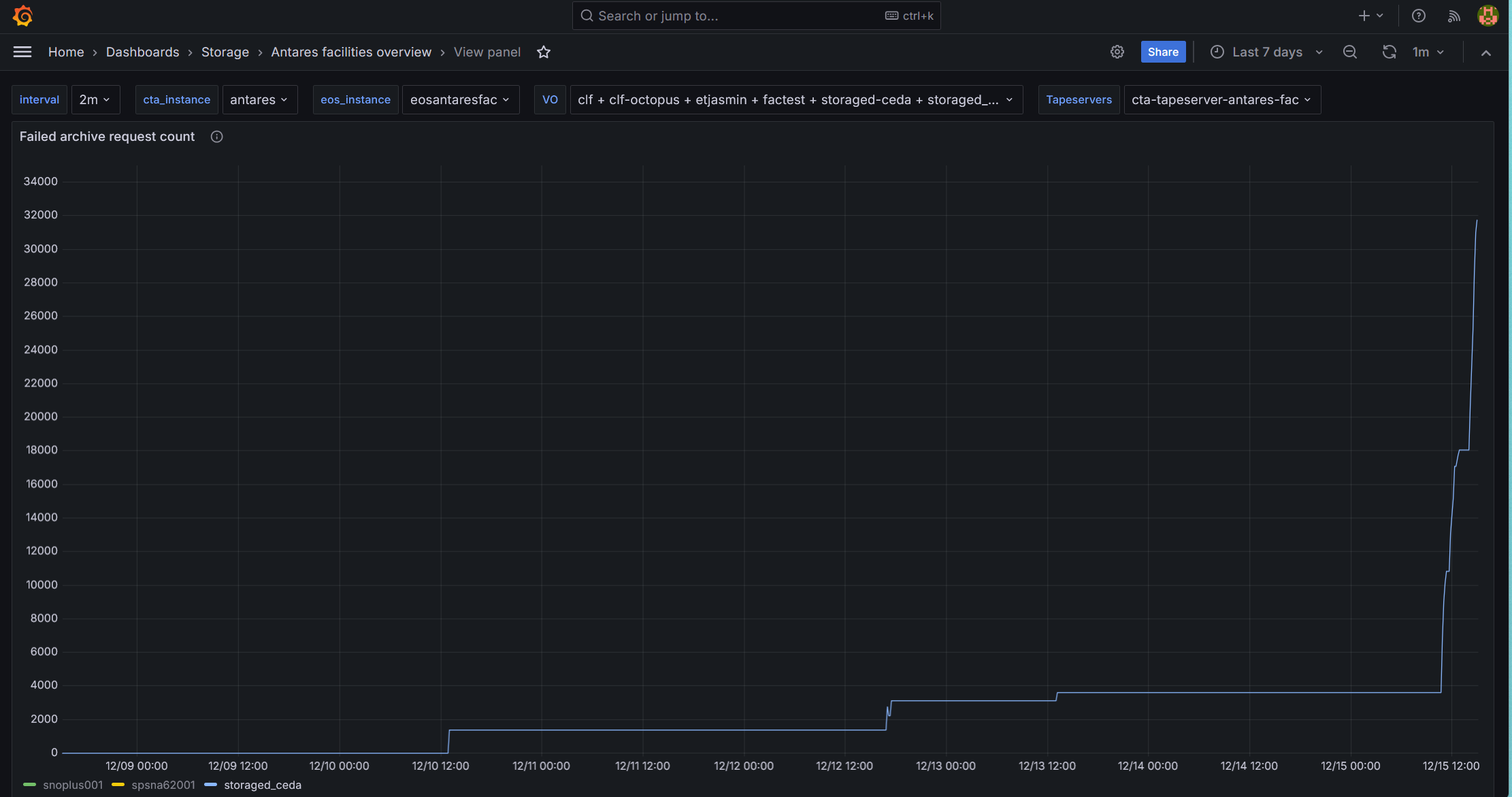The width and height of the screenshot is (1512, 797).
Task: Expand the eosantaresfac eos_instance dropdown
Action: click(x=460, y=100)
